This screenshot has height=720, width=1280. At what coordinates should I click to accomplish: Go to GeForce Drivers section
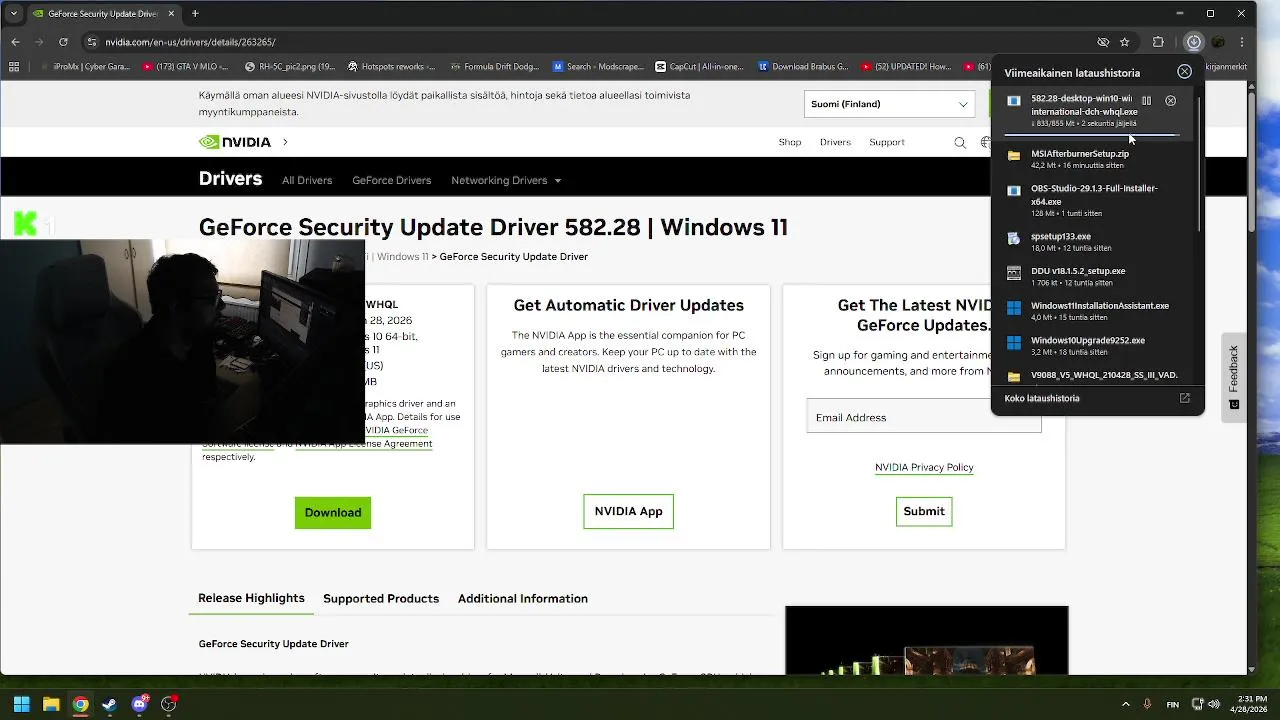pos(391,180)
